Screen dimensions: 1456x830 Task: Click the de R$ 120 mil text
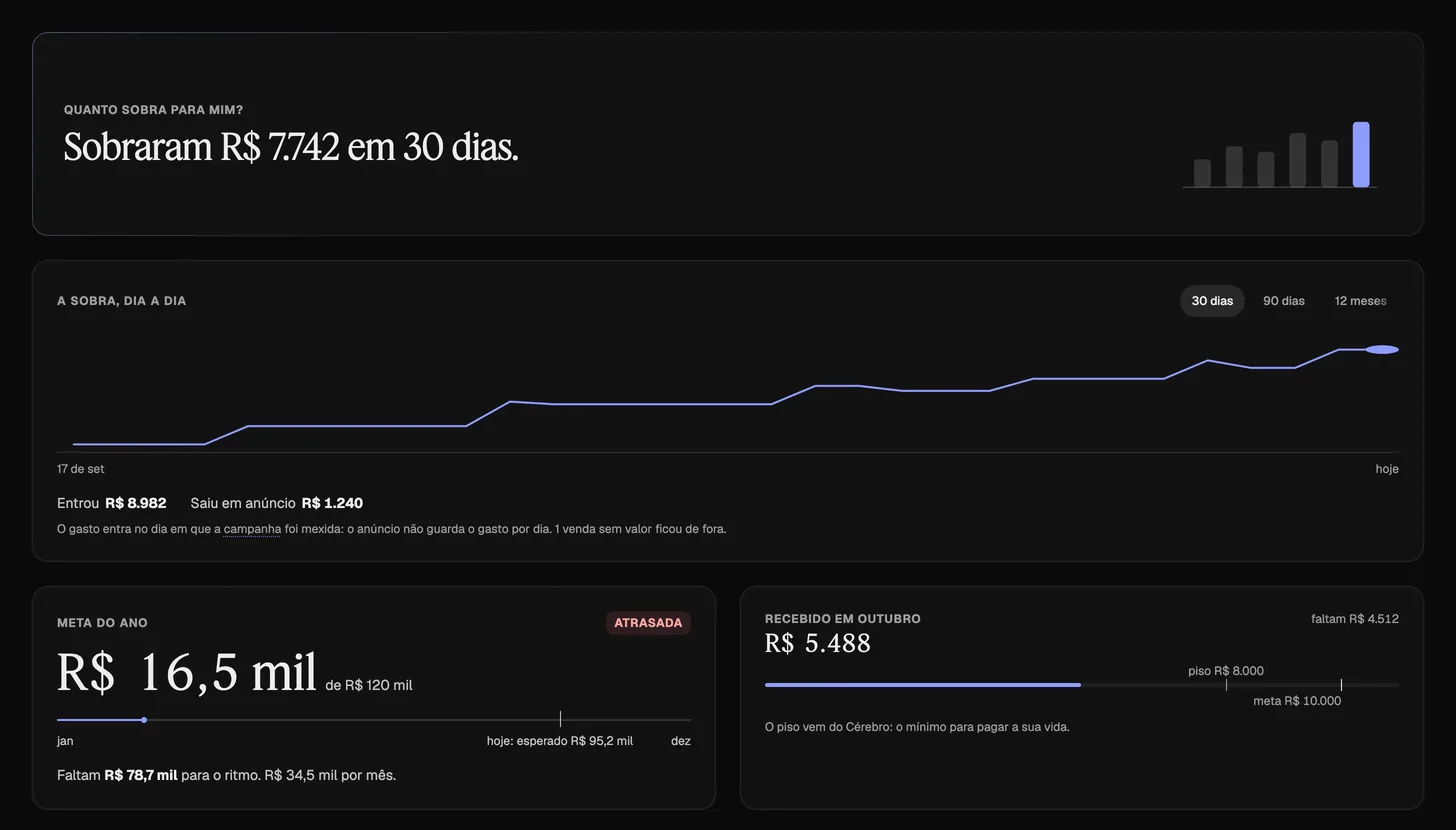tap(369, 685)
